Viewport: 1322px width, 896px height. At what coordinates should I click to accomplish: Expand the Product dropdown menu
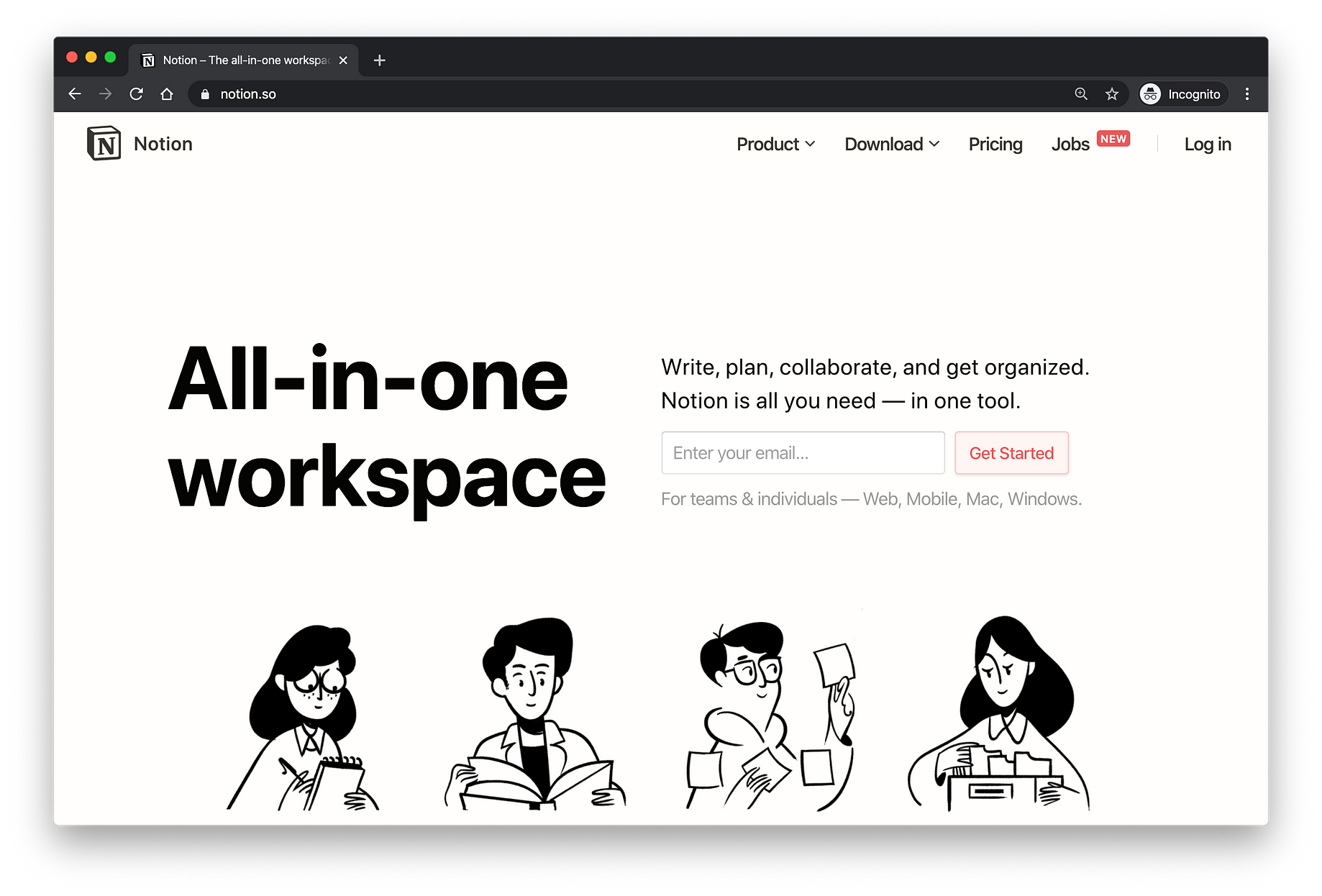click(x=775, y=145)
